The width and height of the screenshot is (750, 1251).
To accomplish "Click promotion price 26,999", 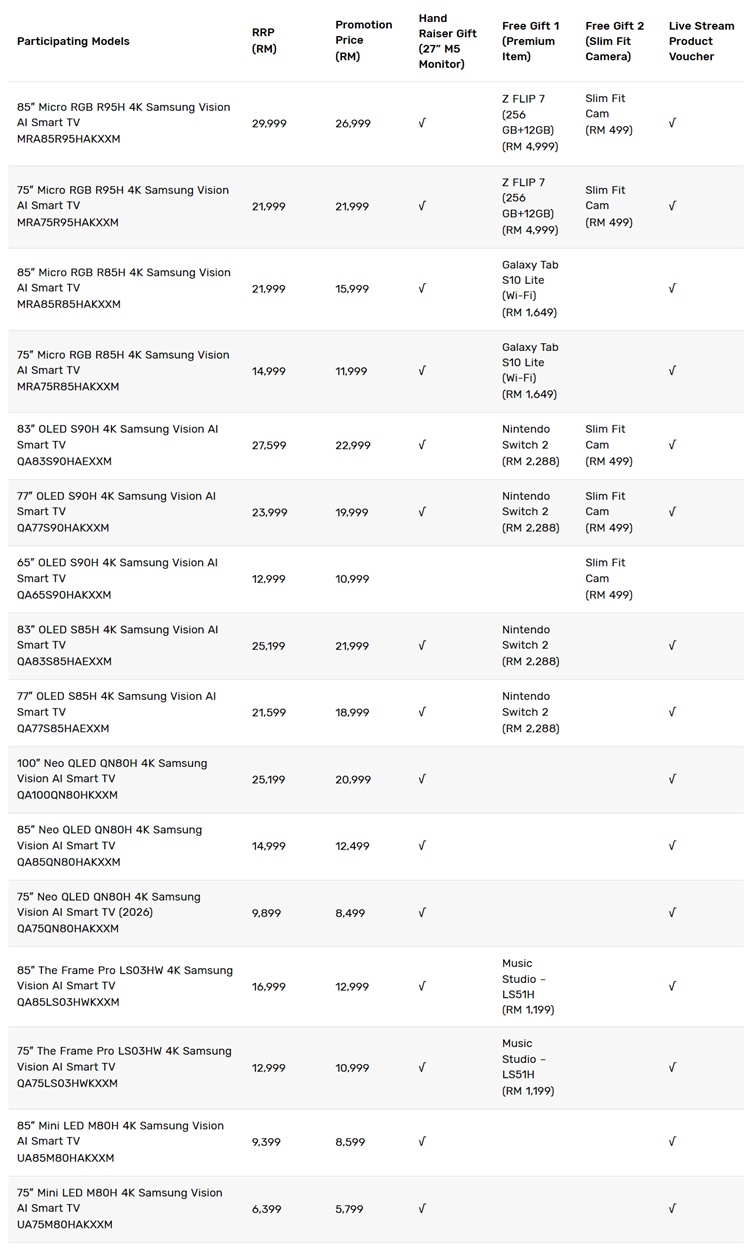I will [x=353, y=123].
